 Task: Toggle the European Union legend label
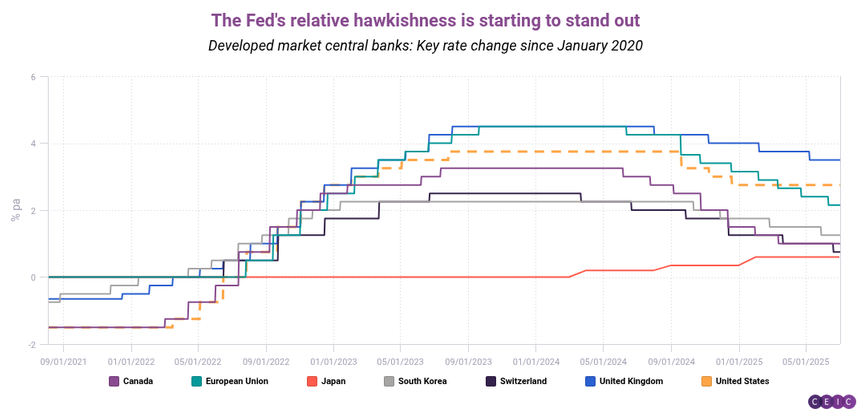[235, 381]
